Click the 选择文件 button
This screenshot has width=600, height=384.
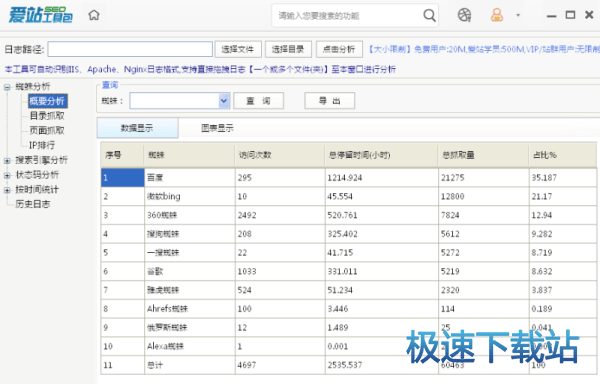coord(238,49)
